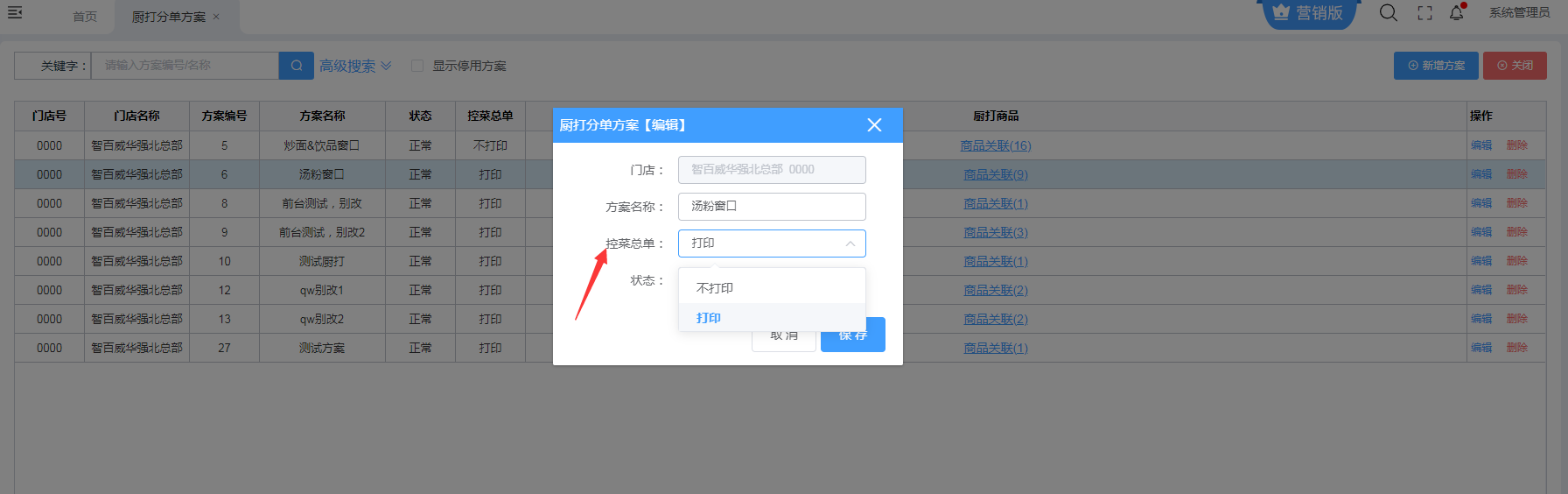Viewport: 1568px width, 494px height.
Task: Select 不打印 from the dropdown list
Action: coord(715,288)
